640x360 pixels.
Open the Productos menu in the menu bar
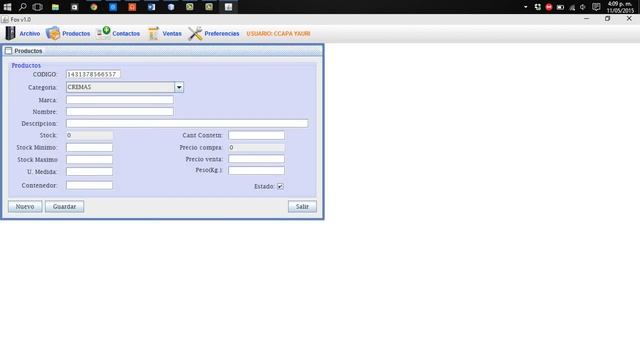pos(68,33)
